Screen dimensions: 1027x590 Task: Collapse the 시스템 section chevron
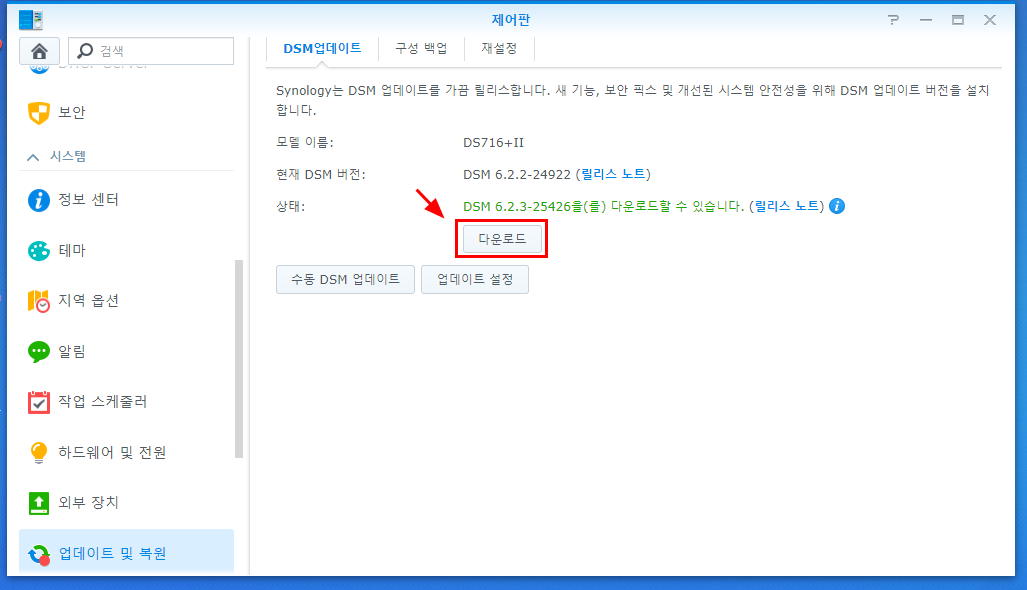pos(33,157)
